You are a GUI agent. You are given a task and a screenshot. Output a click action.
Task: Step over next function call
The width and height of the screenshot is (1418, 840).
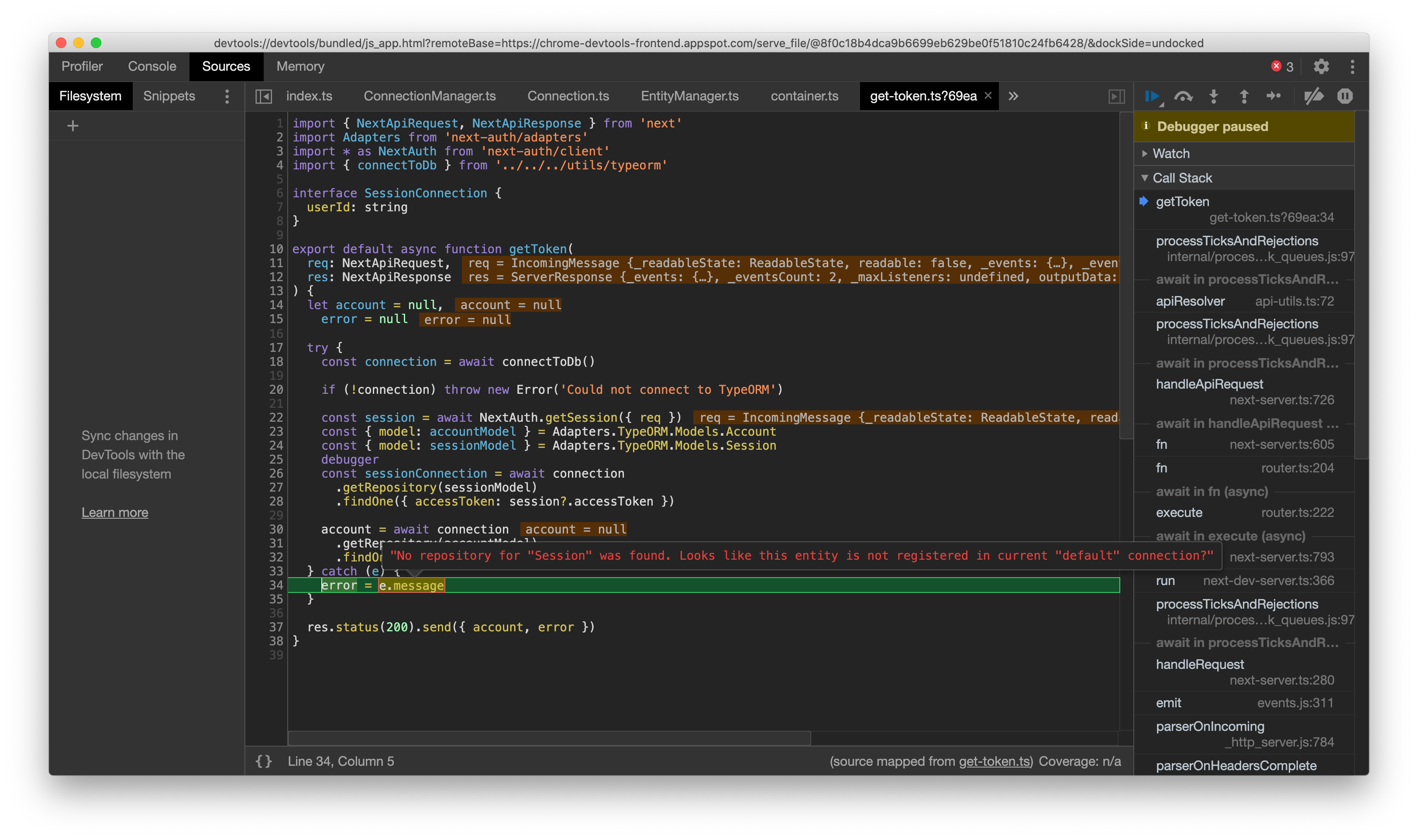point(1183,96)
